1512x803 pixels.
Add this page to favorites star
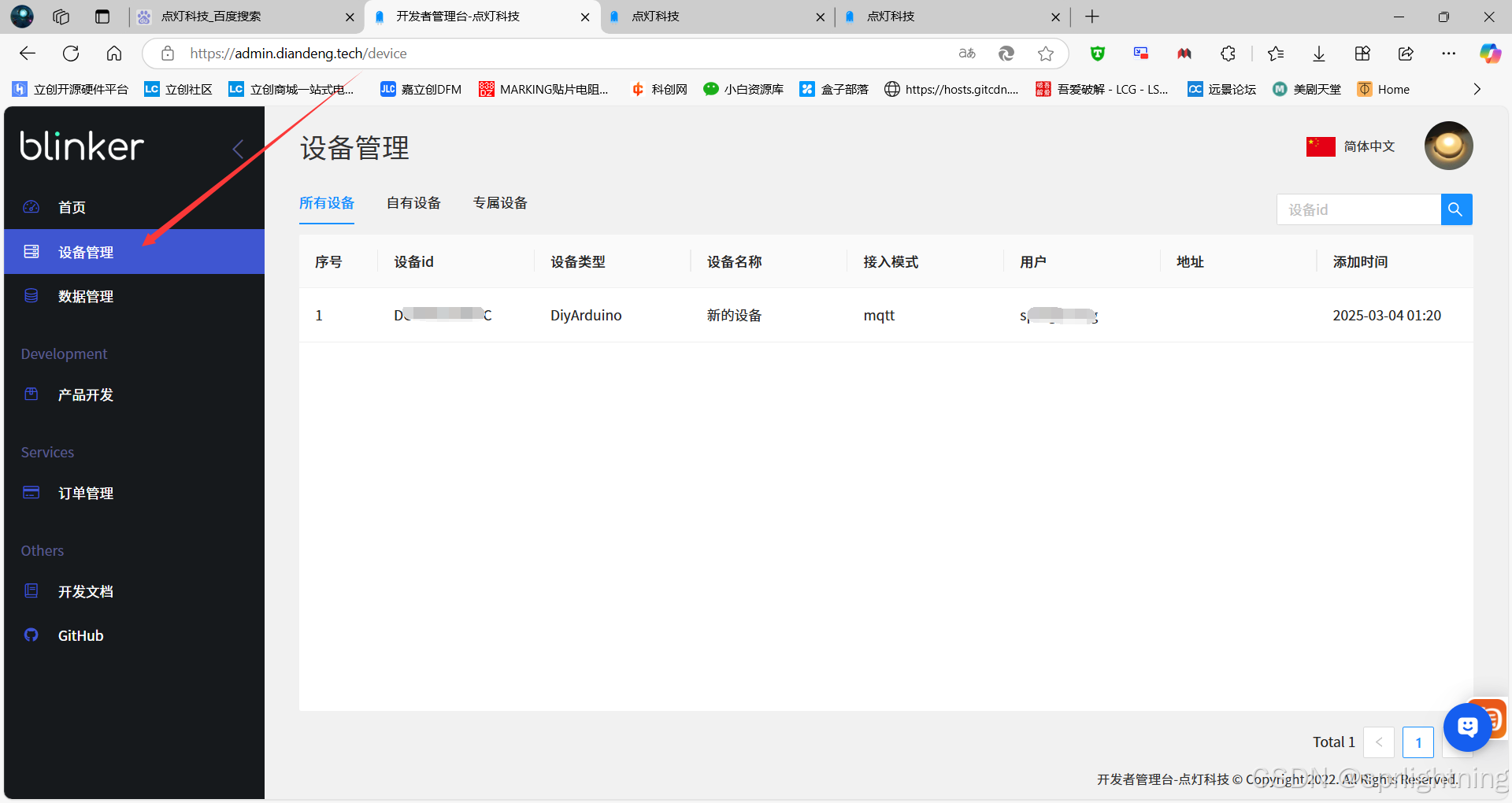(1046, 53)
